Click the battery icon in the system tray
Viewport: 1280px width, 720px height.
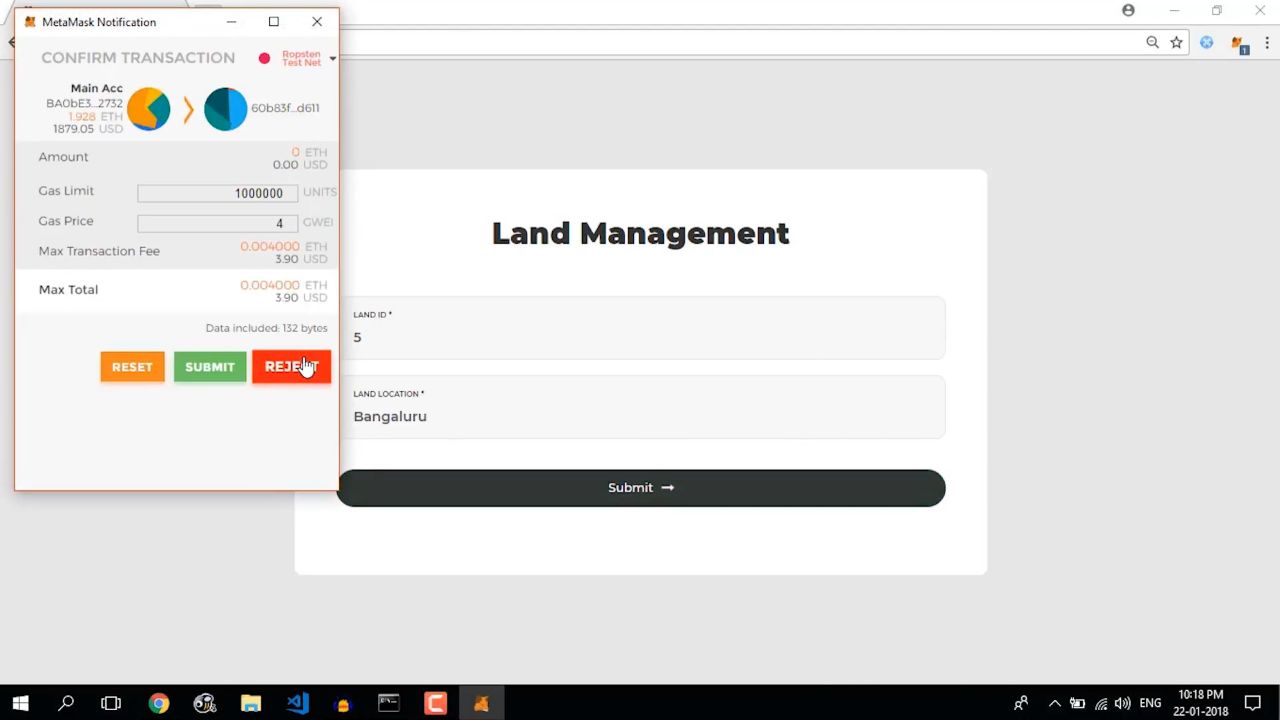1078,704
